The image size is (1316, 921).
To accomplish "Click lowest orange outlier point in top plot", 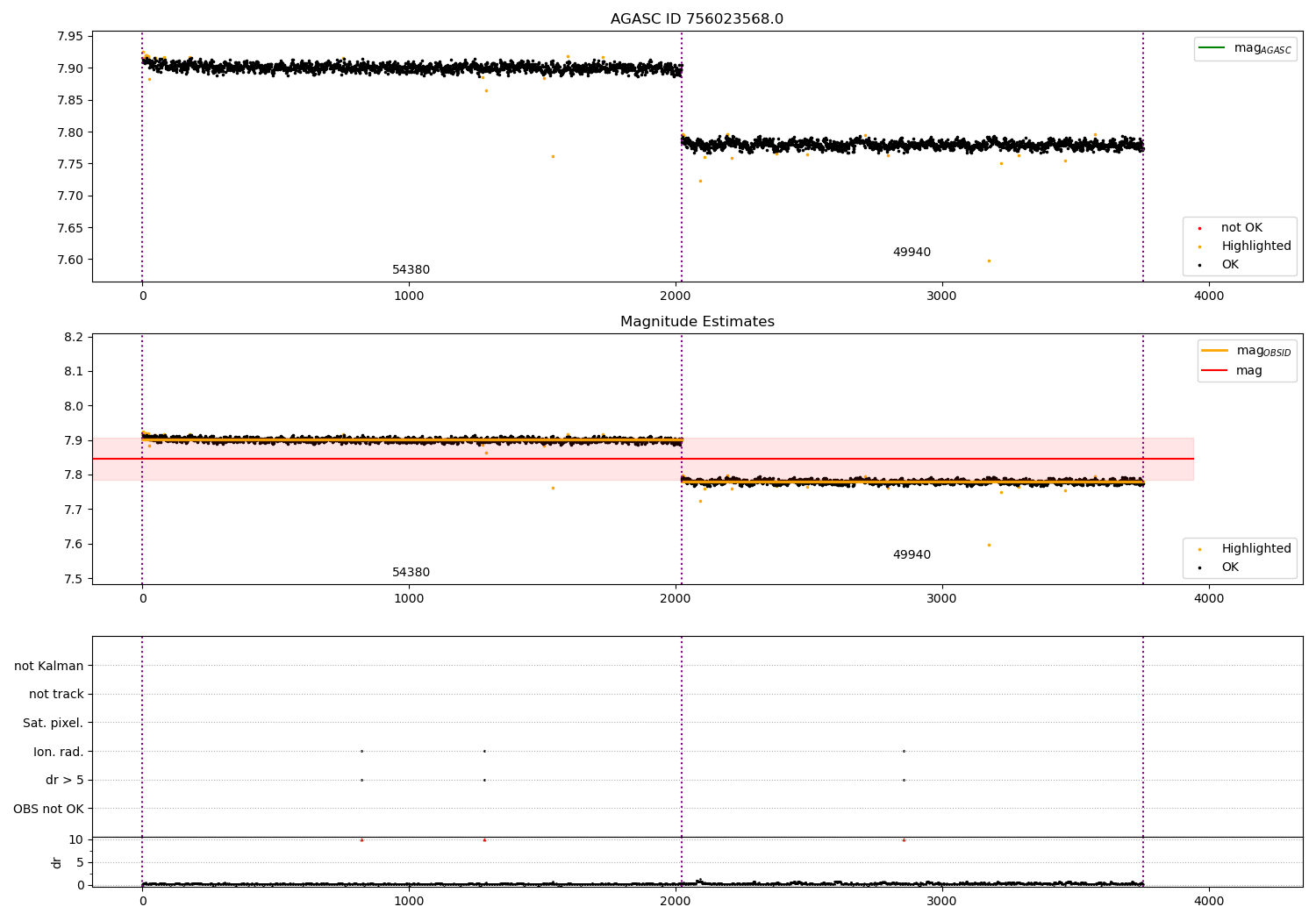I will 989,261.
